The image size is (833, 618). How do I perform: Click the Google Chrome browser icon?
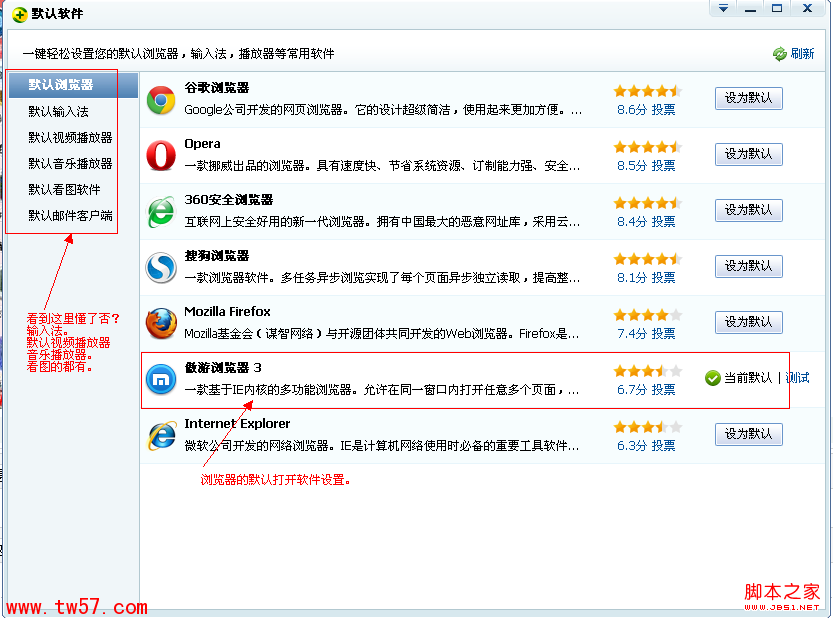click(161, 100)
